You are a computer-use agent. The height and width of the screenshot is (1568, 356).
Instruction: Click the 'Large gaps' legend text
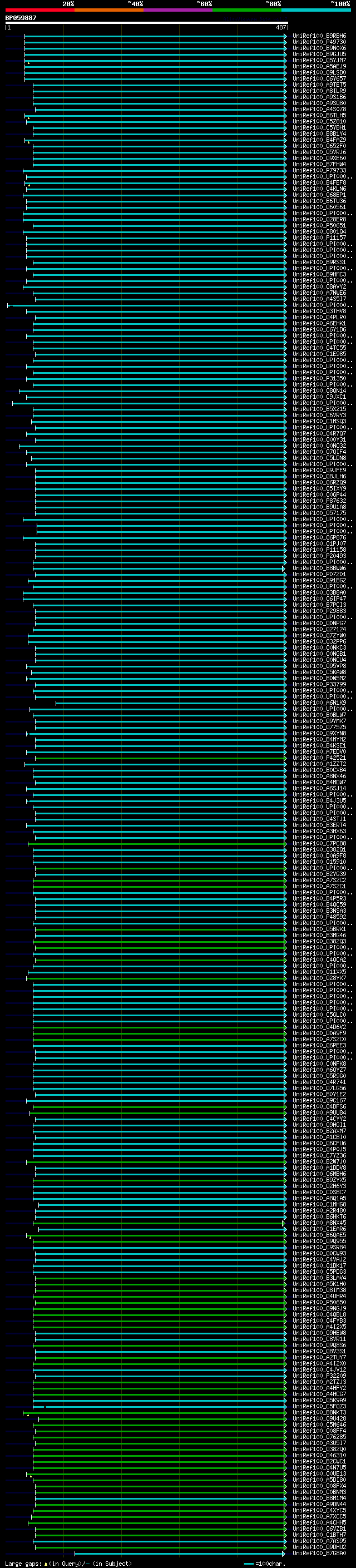point(24,1564)
